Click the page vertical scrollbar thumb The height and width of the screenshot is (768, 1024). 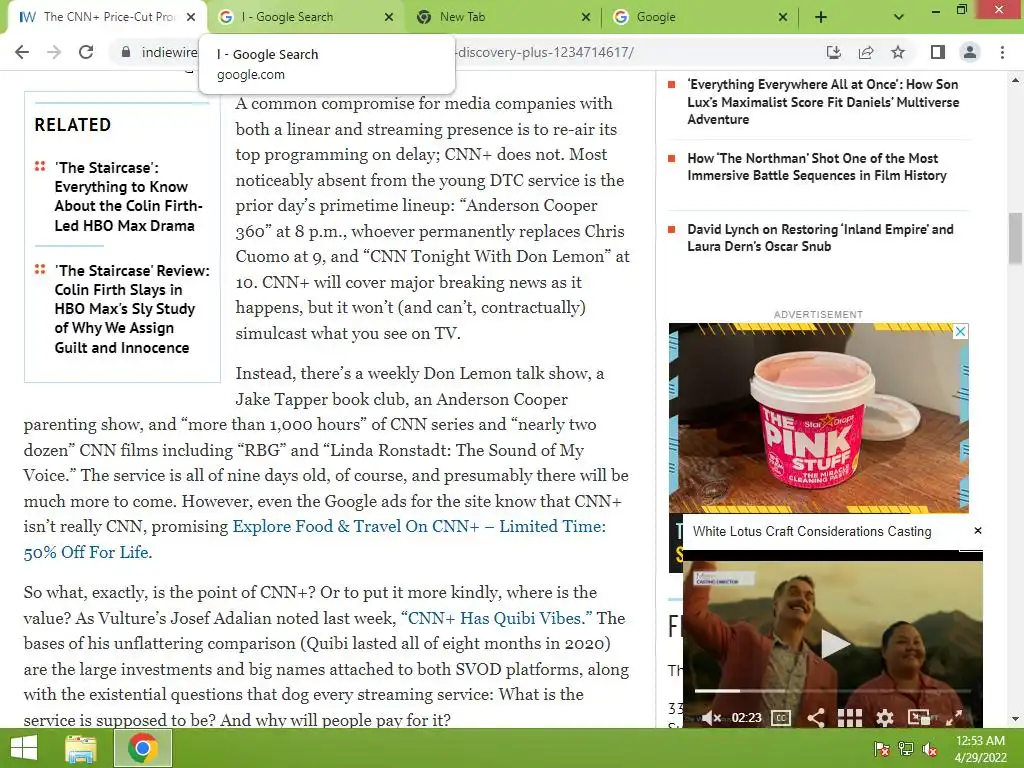pos(1016,238)
